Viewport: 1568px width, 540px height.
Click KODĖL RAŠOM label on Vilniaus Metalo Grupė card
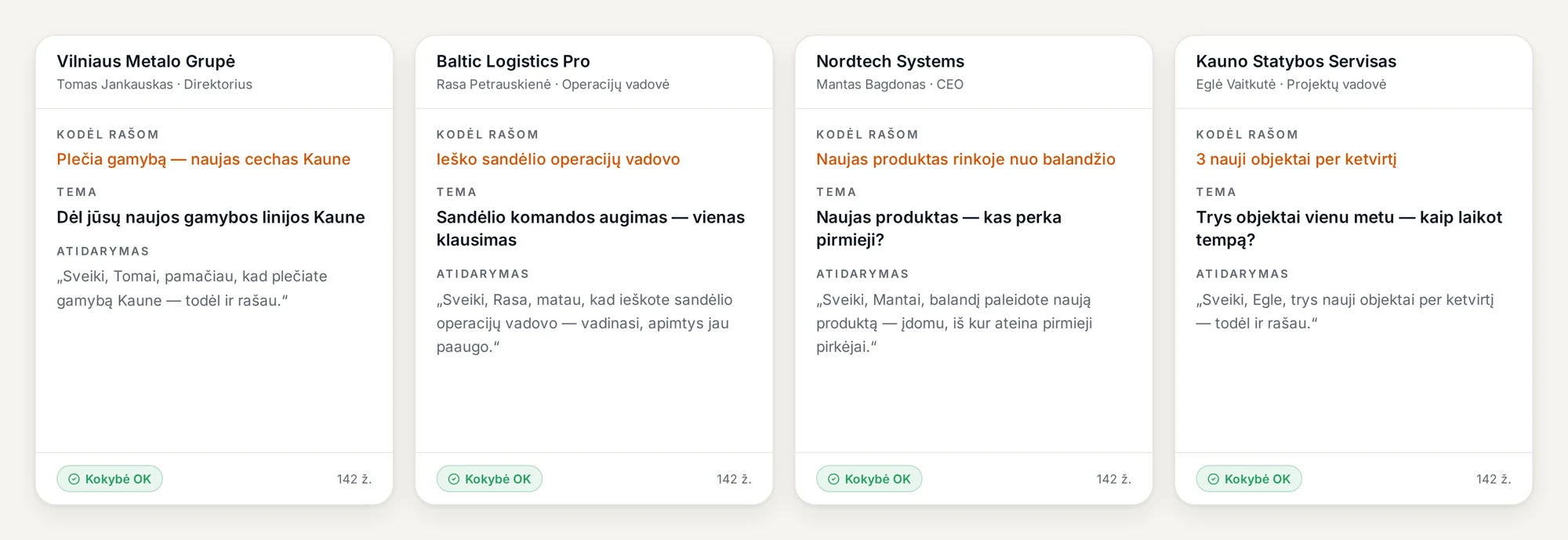[x=107, y=135]
